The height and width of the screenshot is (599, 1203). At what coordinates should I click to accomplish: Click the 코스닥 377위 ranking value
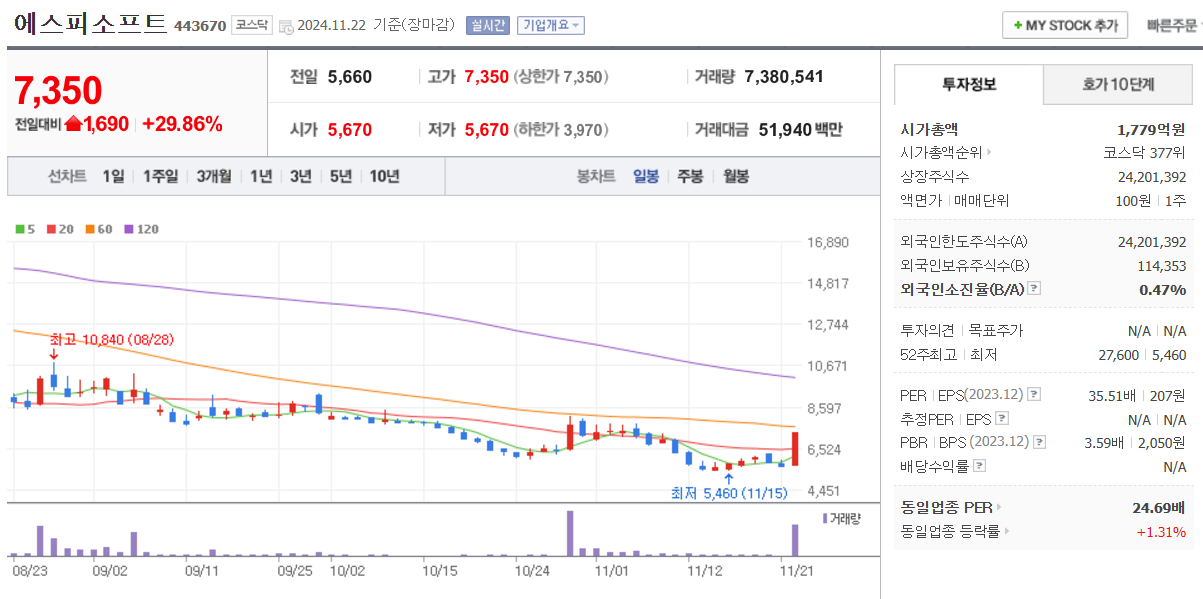1145,153
